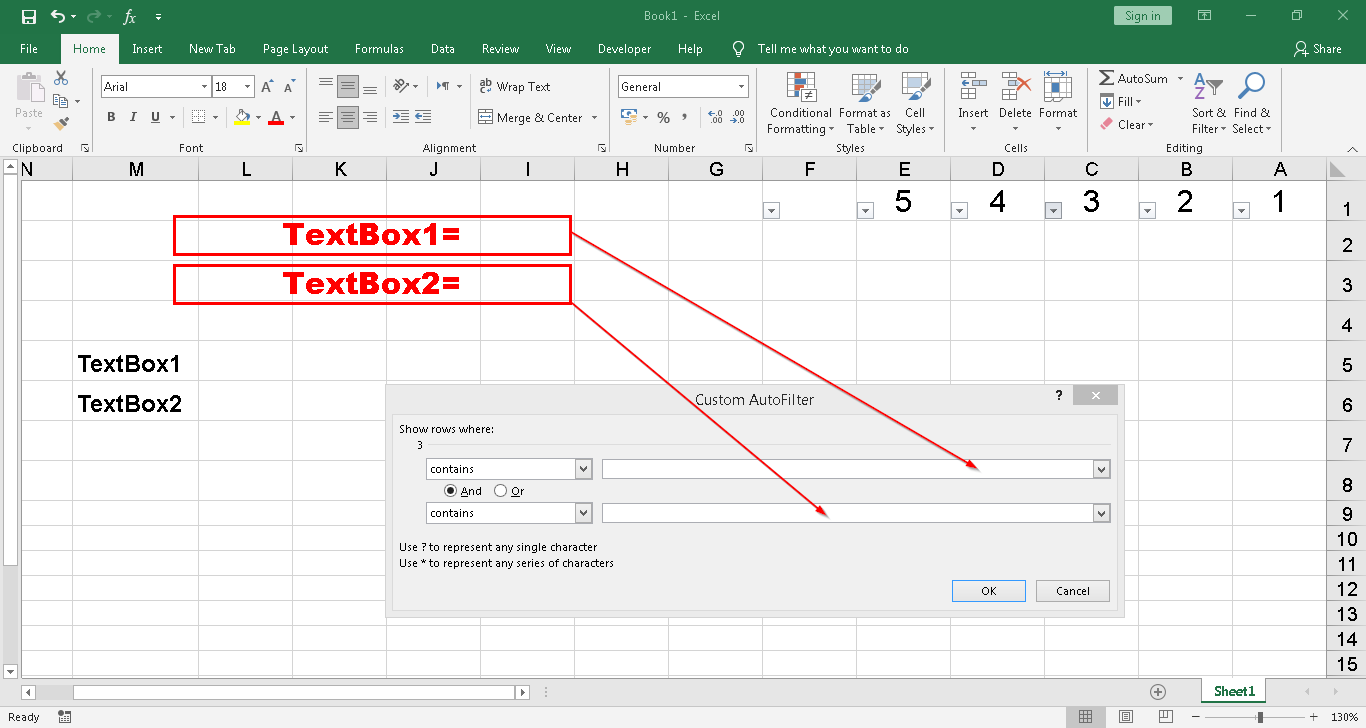
Task: Open Cell Styles gallery
Action: (915, 103)
